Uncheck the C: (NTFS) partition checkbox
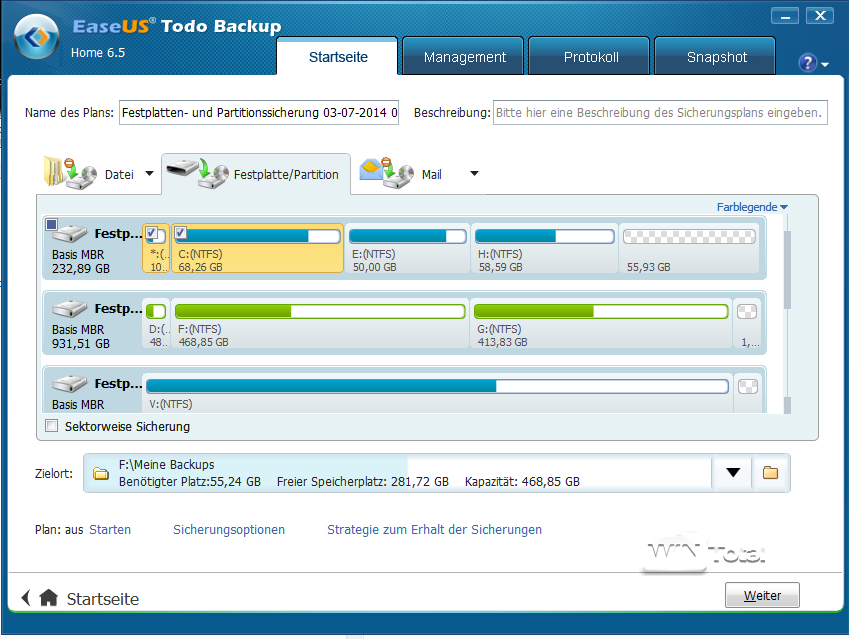 181,233
